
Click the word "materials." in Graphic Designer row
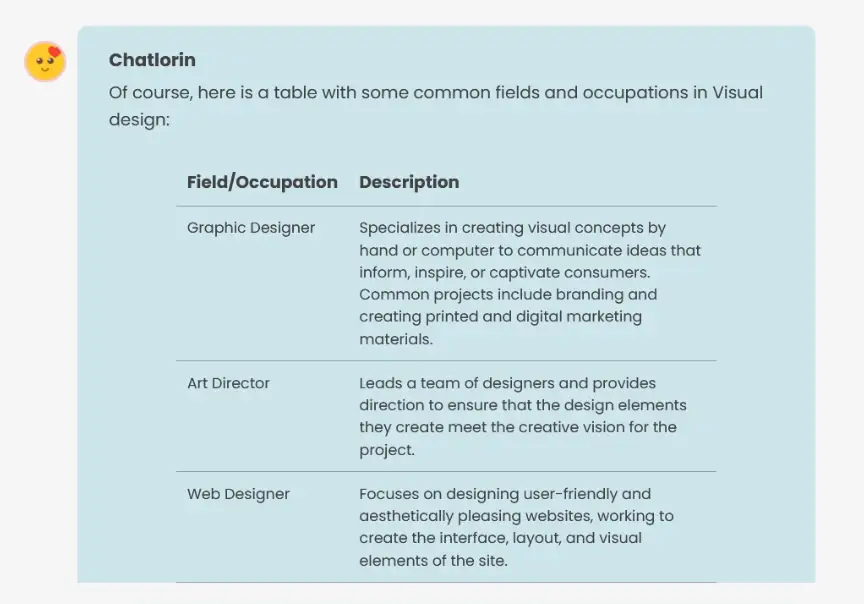click(x=396, y=339)
